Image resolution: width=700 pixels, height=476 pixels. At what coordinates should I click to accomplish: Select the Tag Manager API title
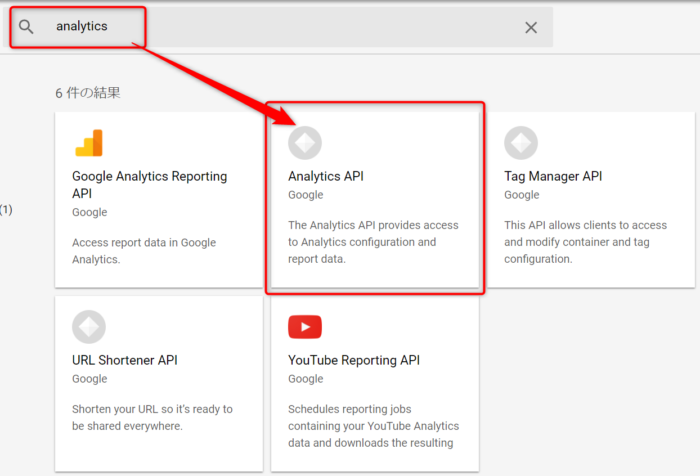coord(553,176)
